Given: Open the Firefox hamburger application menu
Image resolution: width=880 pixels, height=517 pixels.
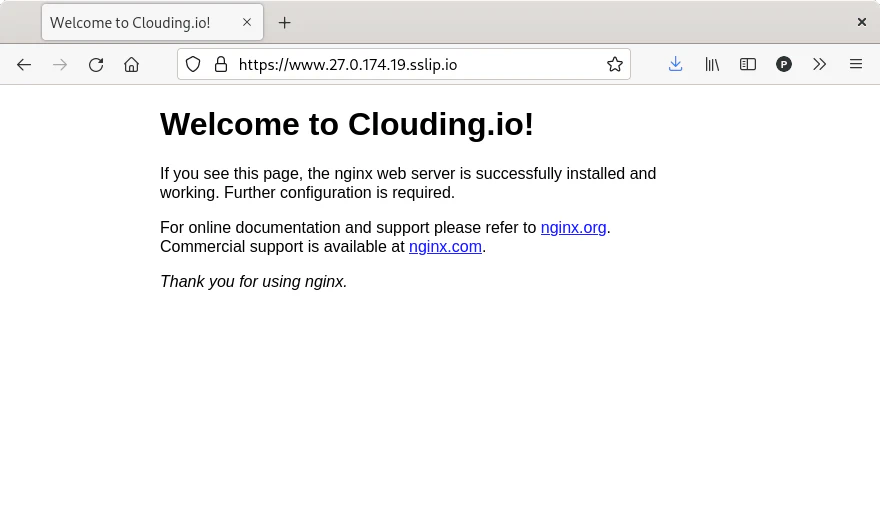Looking at the screenshot, I should [x=856, y=64].
